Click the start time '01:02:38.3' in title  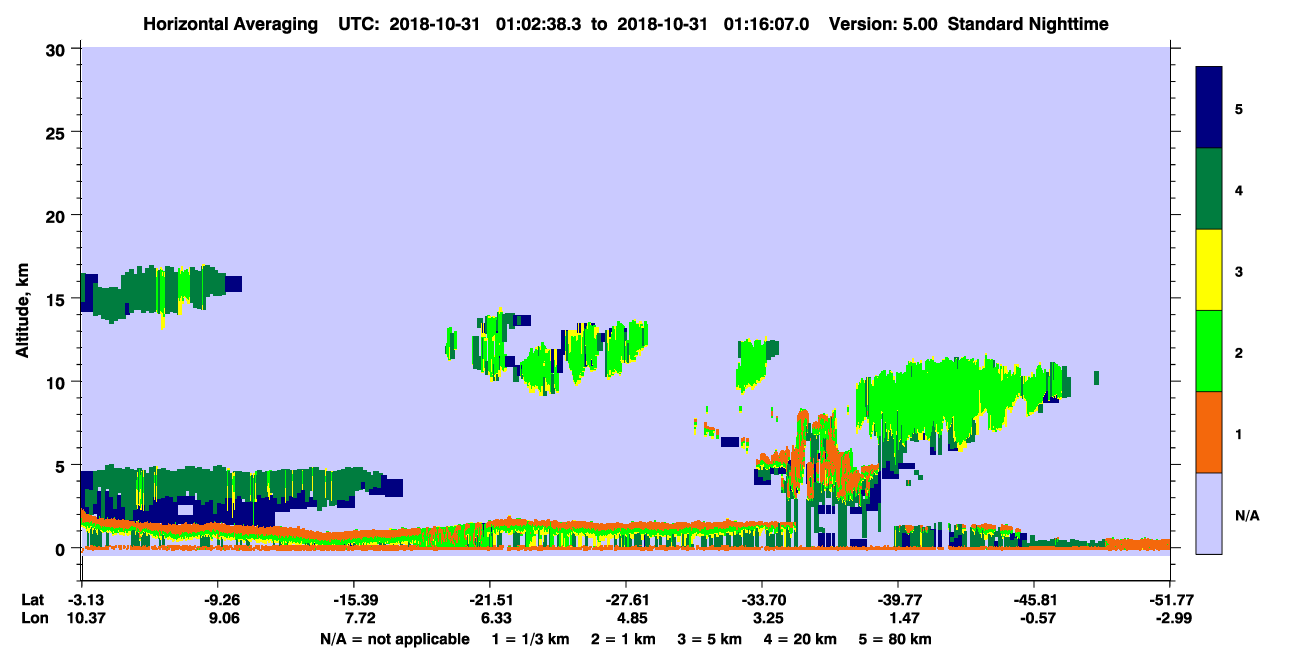(541, 23)
